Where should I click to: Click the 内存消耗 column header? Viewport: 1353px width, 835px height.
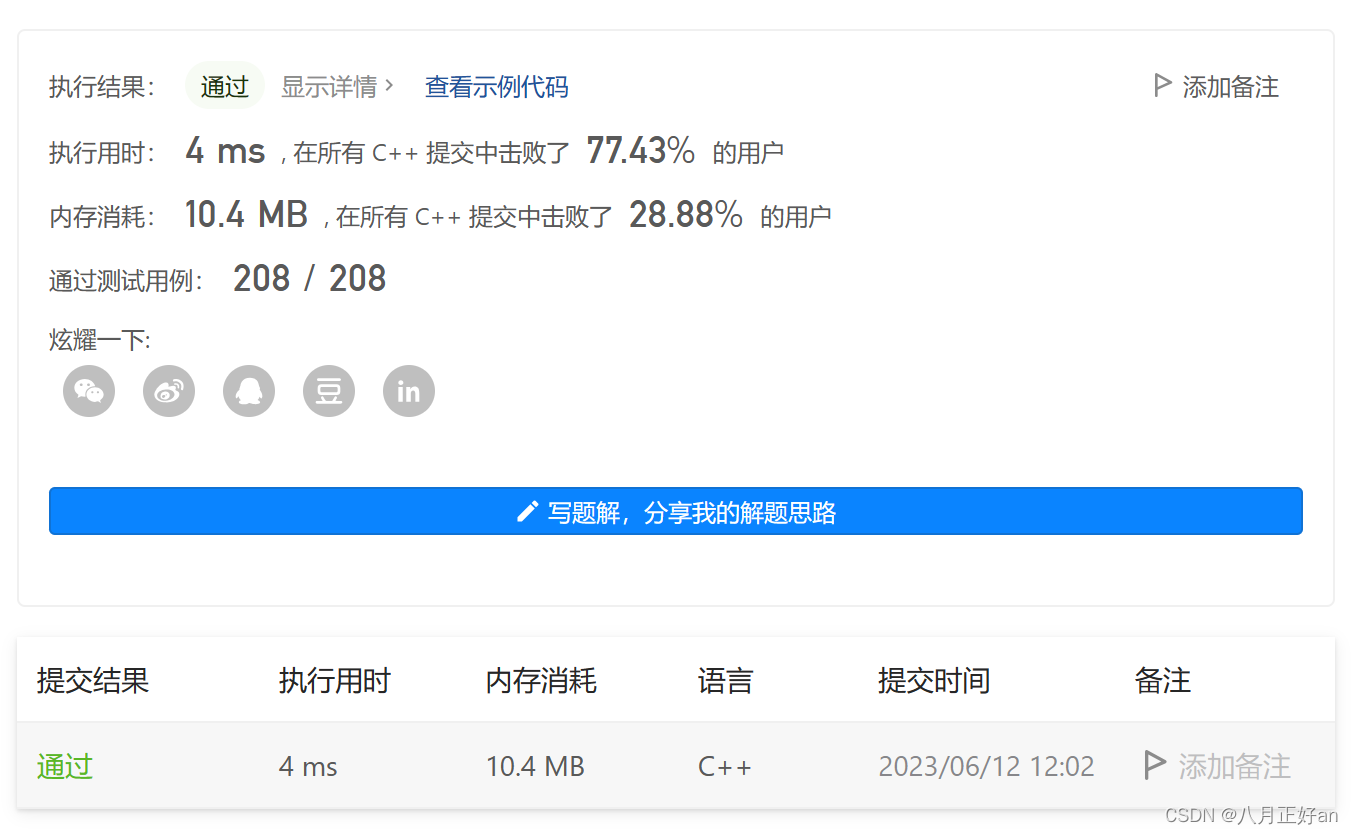click(541, 681)
